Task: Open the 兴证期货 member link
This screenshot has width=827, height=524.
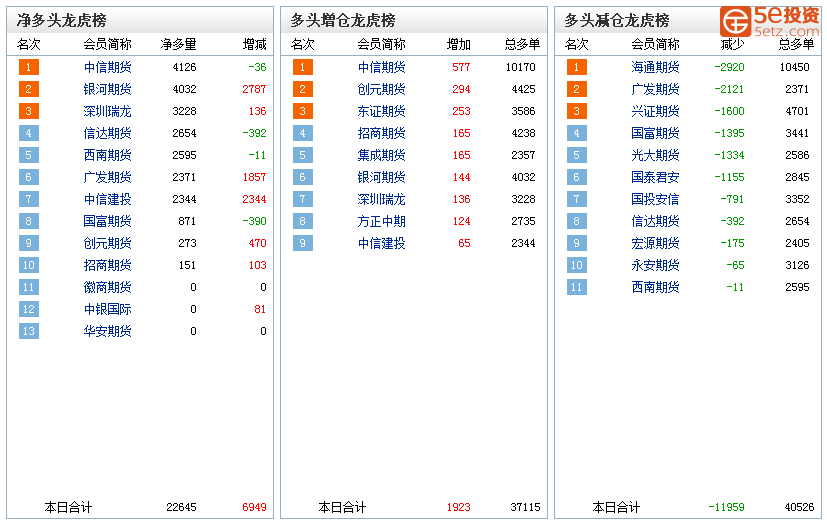Action: pos(656,112)
